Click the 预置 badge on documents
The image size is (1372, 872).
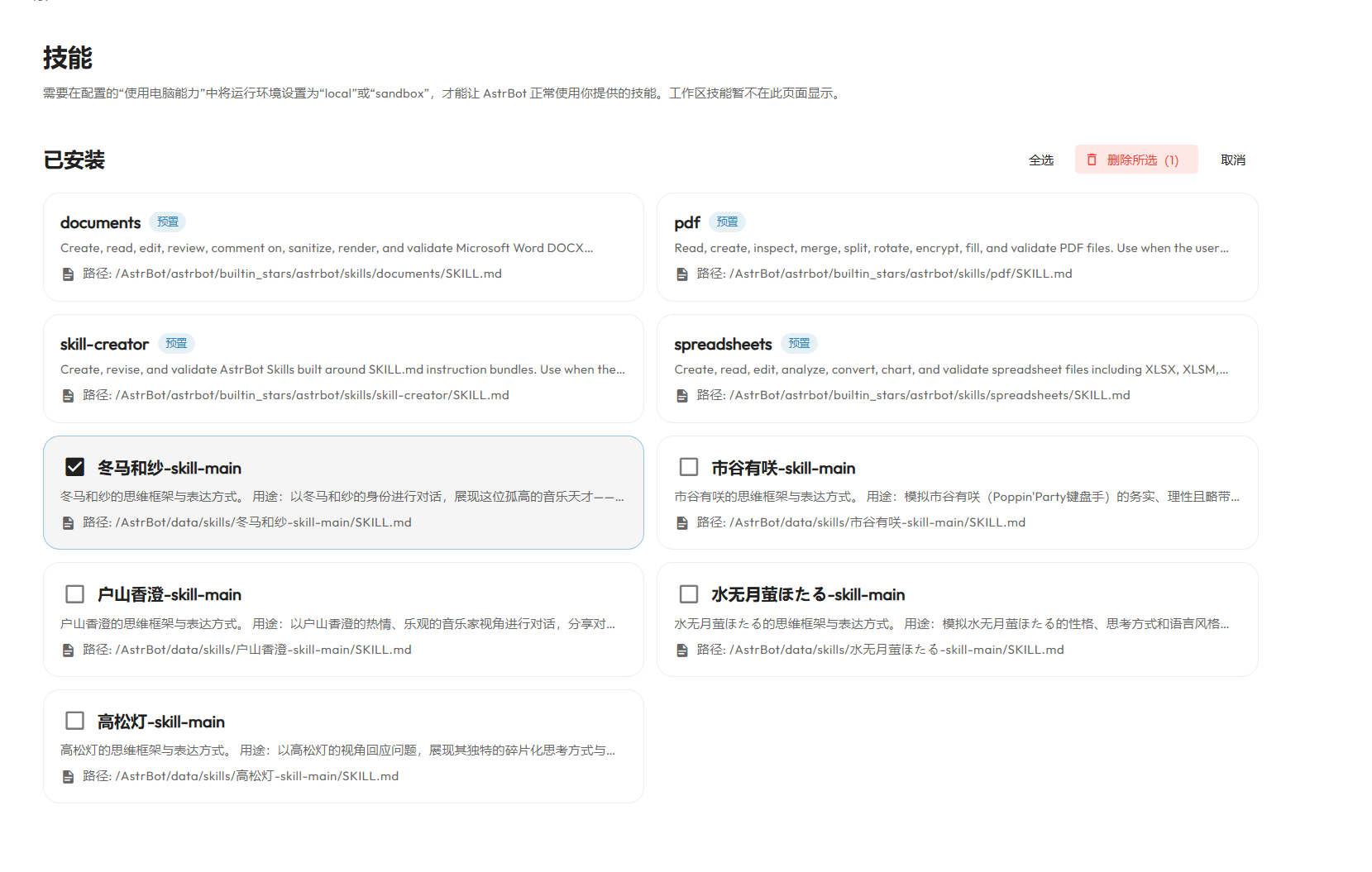click(x=168, y=222)
